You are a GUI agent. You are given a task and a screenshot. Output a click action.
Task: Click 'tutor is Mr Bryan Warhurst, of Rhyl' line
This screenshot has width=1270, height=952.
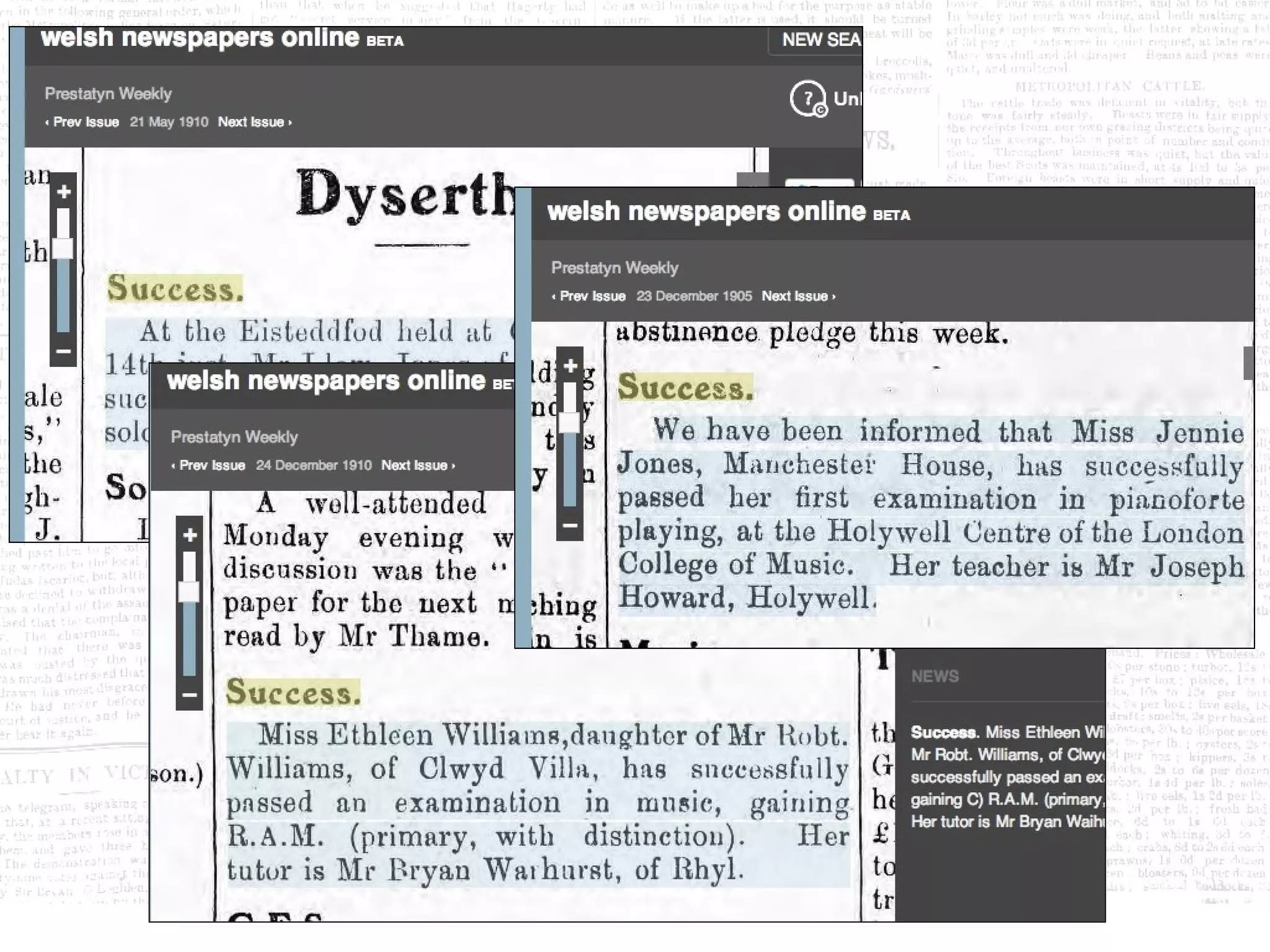[486, 870]
